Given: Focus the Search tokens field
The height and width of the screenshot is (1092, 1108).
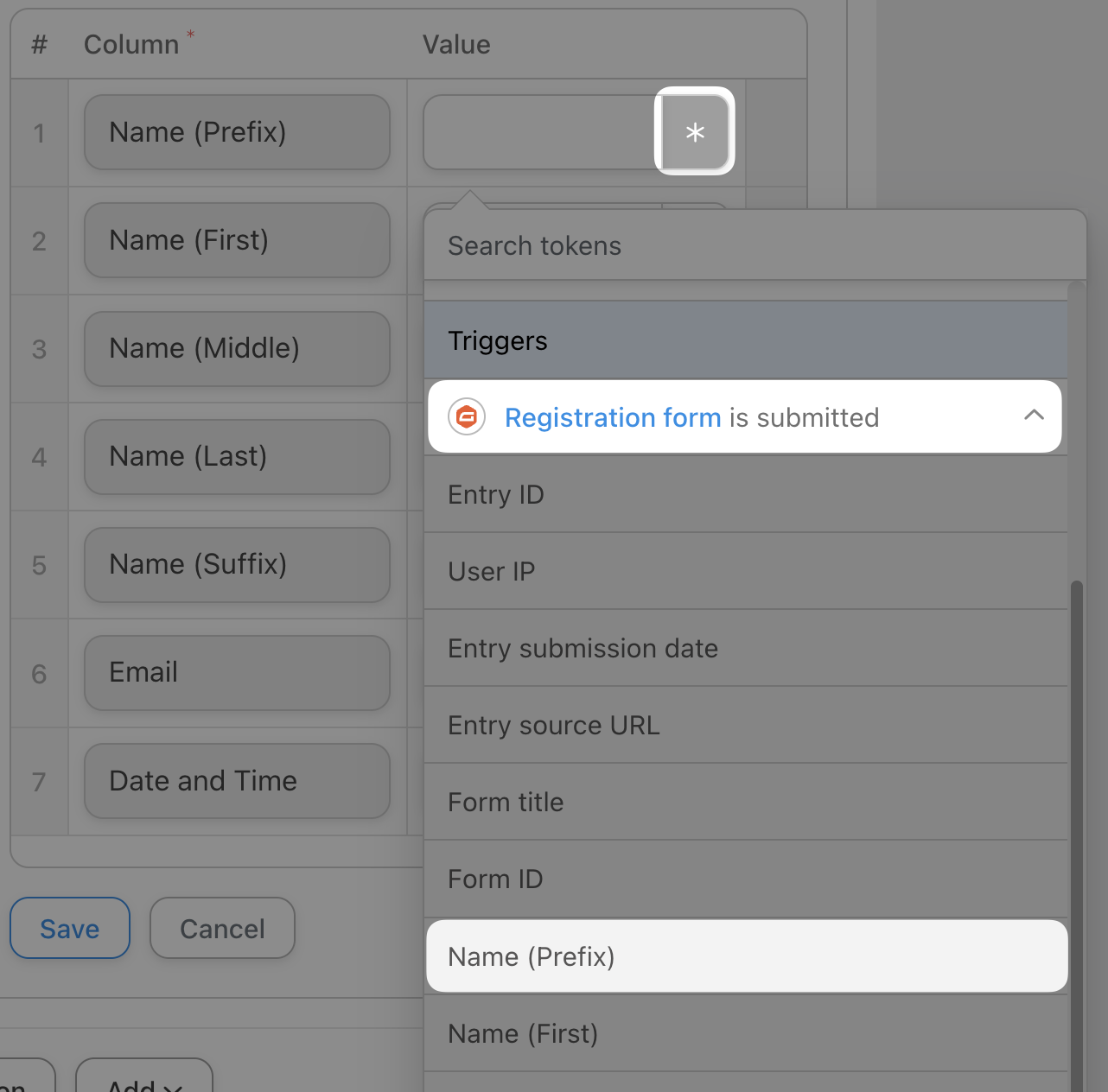Looking at the screenshot, I should point(752,246).
